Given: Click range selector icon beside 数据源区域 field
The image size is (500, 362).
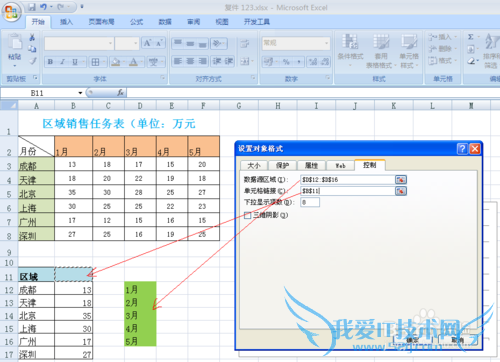Looking at the screenshot, I should tap(401, 180).
